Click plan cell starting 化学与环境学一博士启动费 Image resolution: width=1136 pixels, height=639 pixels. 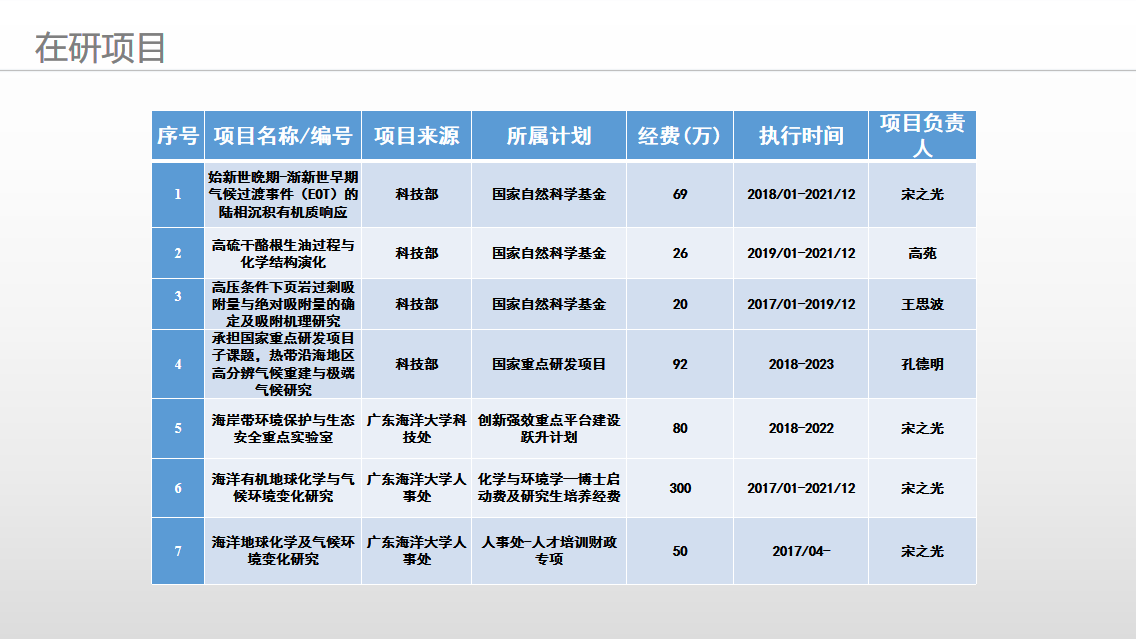coord(549,488)
